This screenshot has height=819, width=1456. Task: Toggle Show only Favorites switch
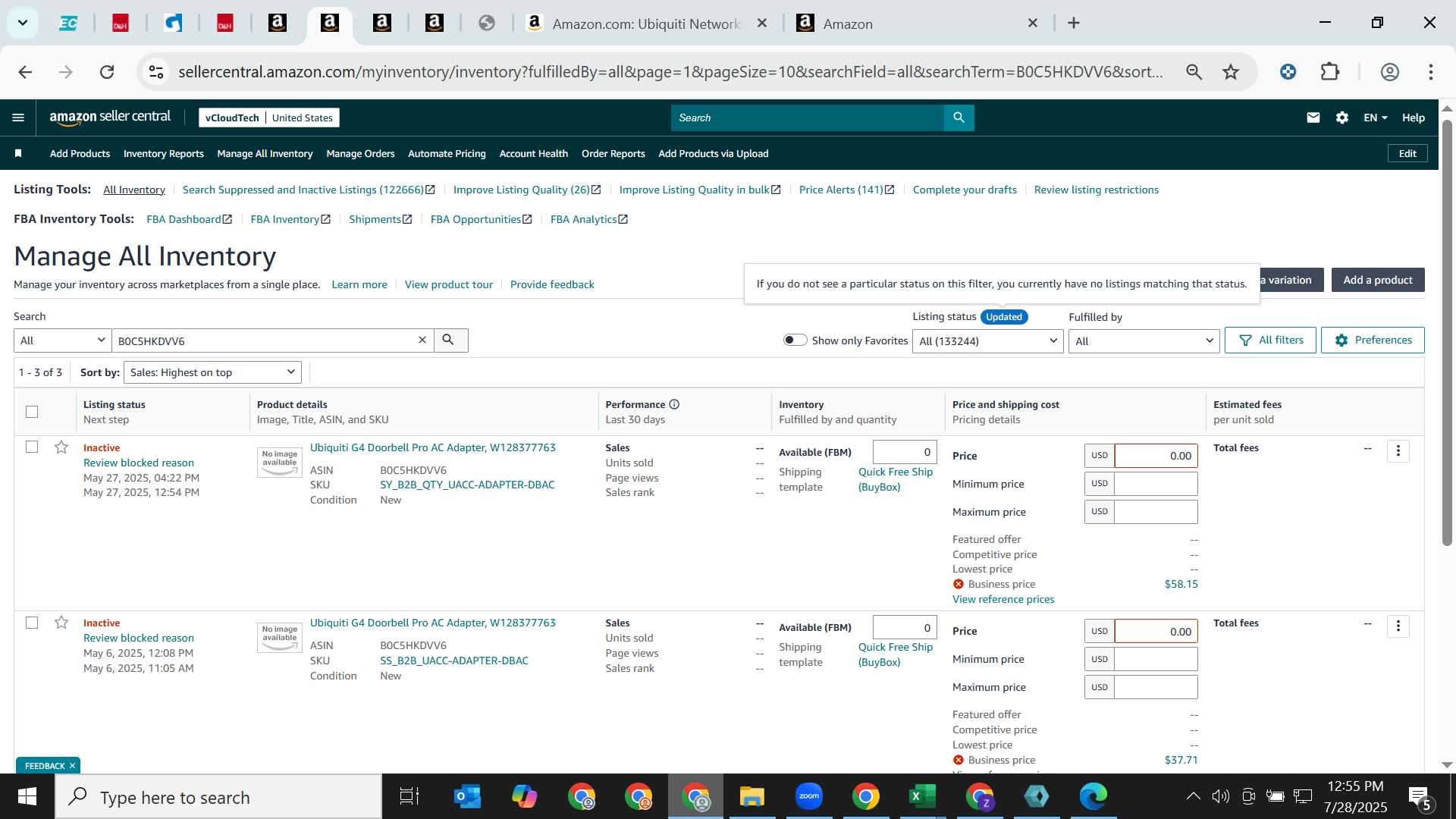point(795,340)
